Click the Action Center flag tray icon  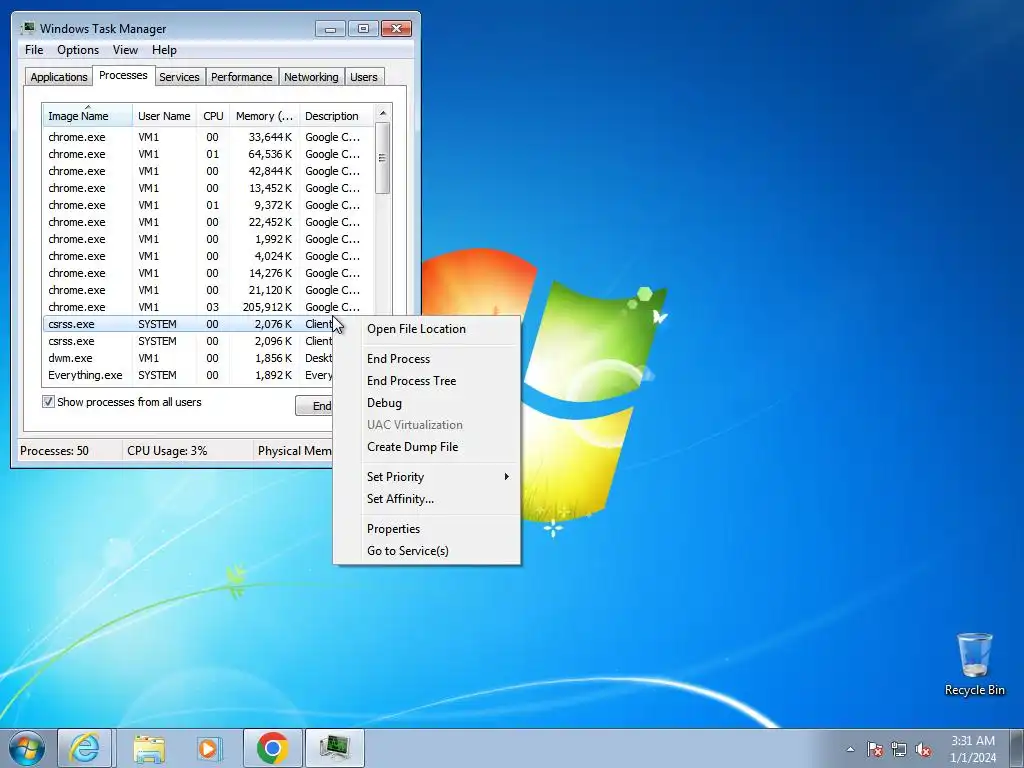click(875, 749)
